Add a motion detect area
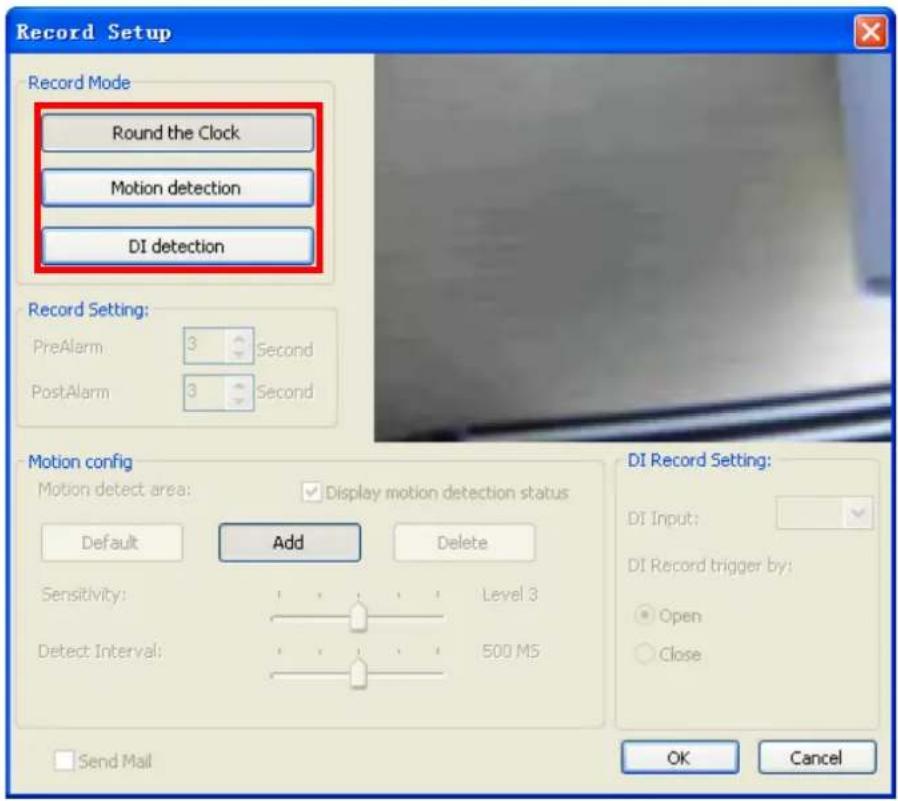The width and height of the screenshot is (898, 801). tap(289, 542)
